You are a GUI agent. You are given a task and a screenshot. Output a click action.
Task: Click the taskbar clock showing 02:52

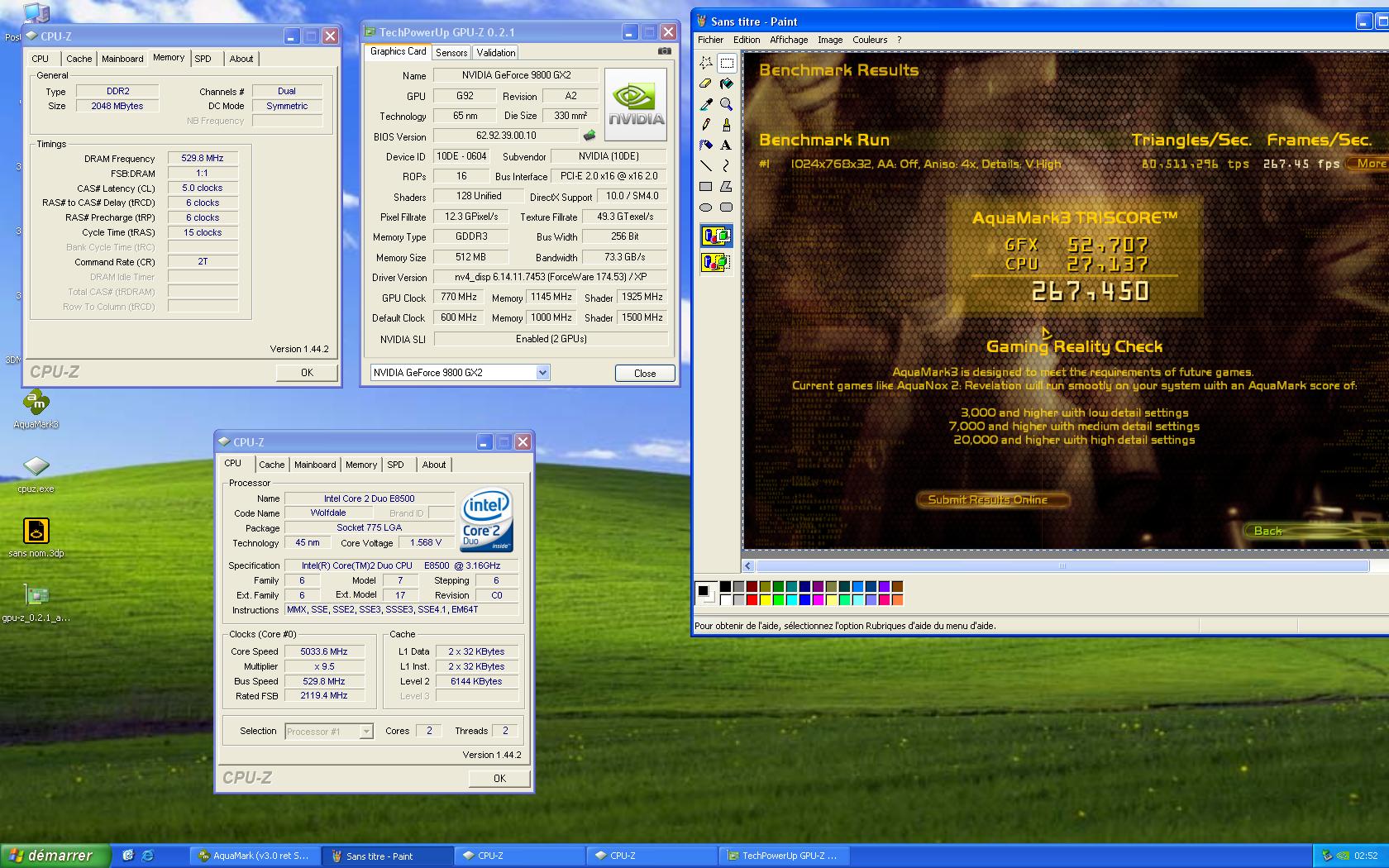(1366, 856)
